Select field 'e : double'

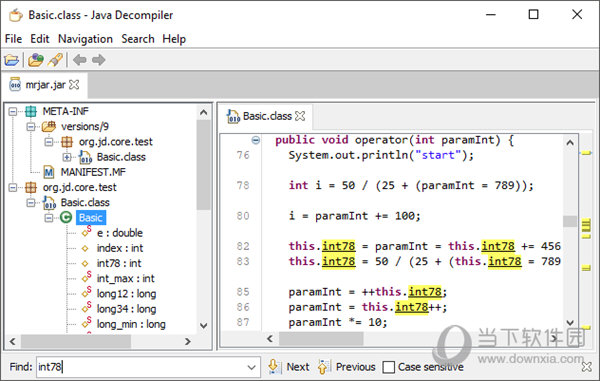tap(119, 233)
